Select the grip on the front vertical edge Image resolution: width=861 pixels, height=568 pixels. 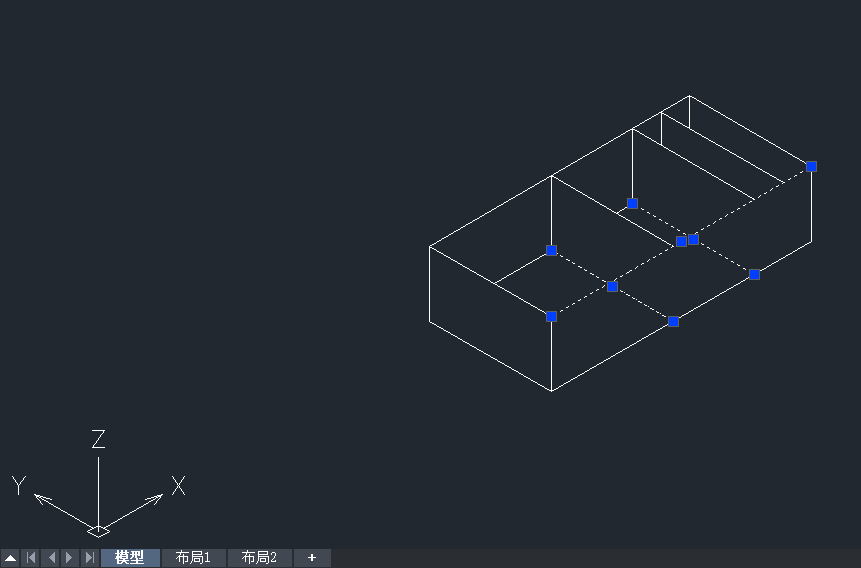[x=551, y=316]
